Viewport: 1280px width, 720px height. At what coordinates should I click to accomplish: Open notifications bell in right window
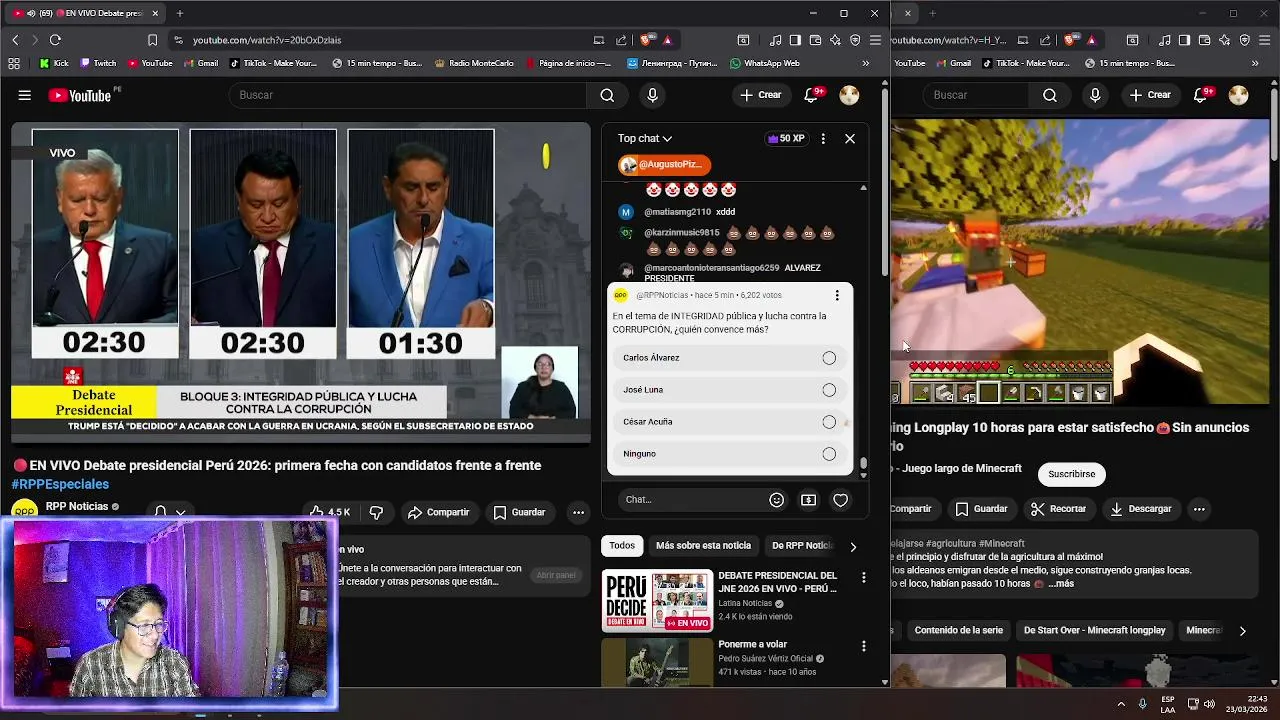pos(1202,95)
